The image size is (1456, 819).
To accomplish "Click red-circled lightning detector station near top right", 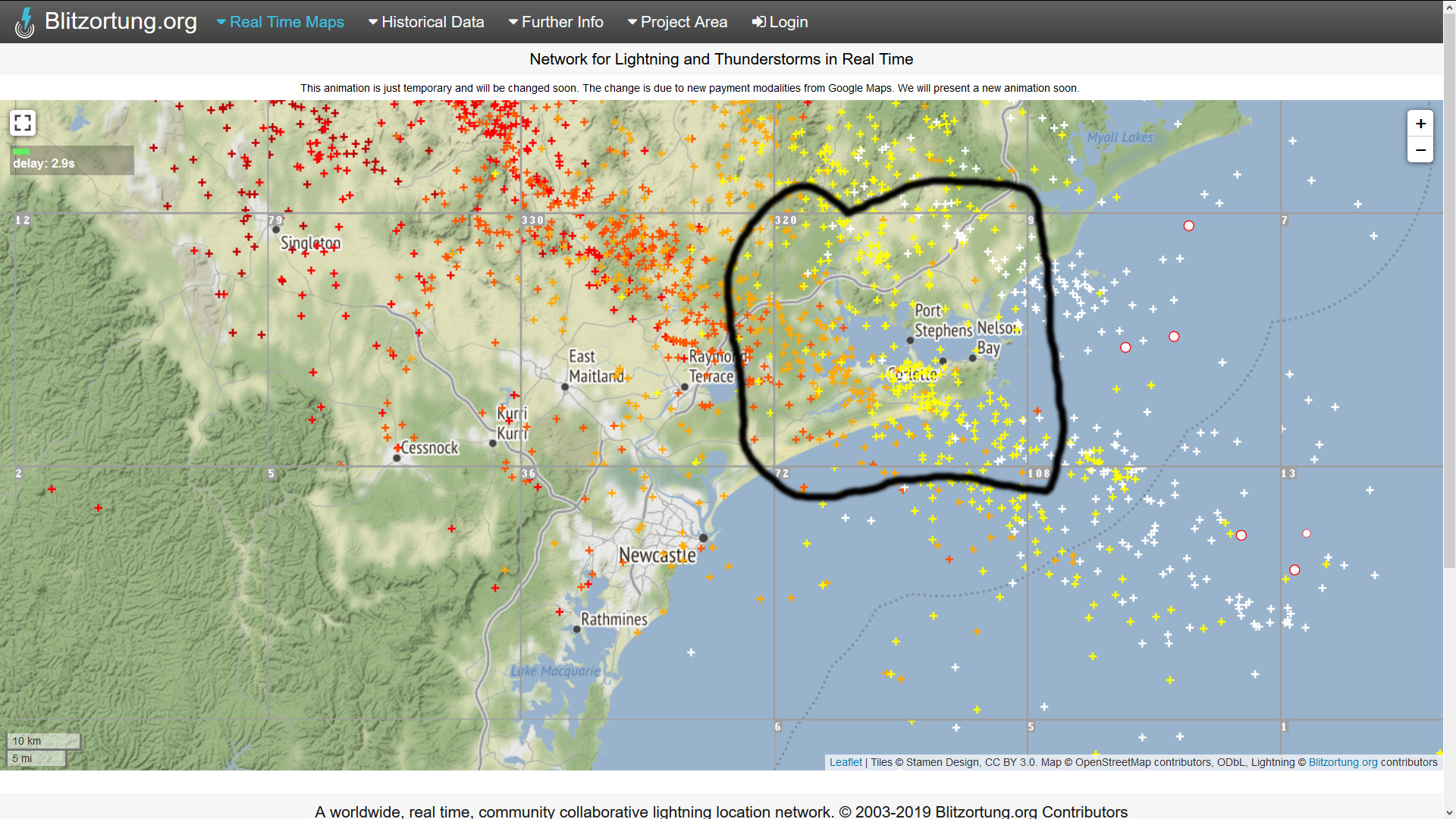I will 1189,226.
